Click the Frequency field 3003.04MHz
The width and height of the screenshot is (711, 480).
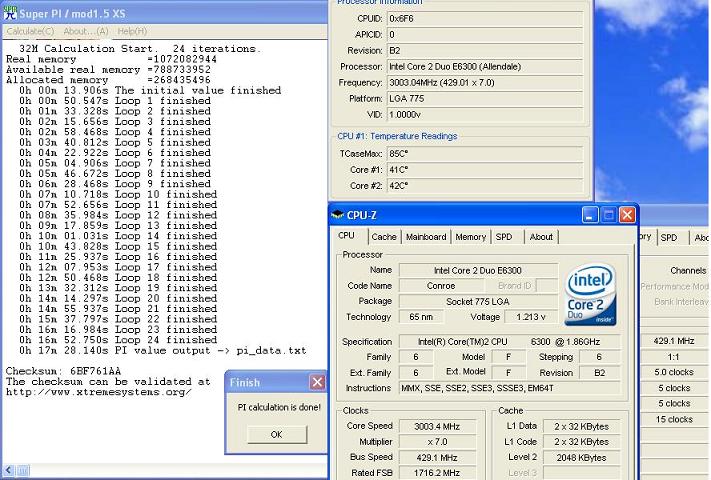point(485,83)
